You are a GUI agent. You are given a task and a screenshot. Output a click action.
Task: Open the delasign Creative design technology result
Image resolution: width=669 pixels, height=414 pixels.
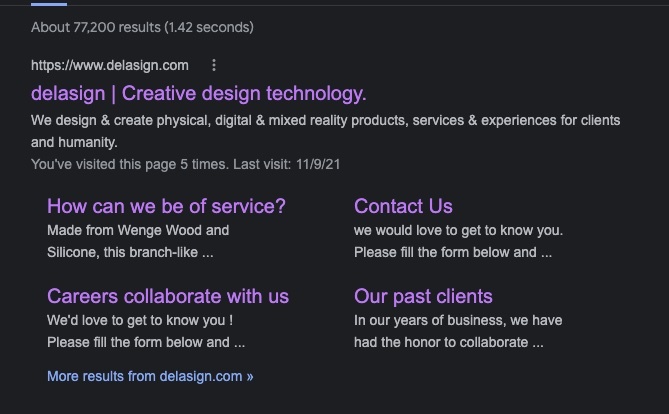click(198, 93)
